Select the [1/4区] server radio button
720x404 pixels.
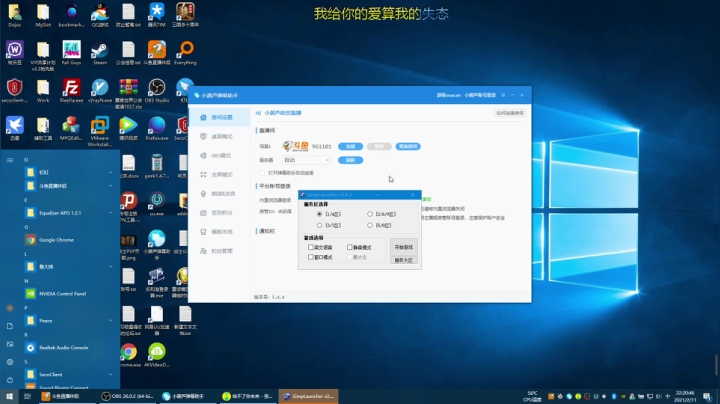coord(320,214)
